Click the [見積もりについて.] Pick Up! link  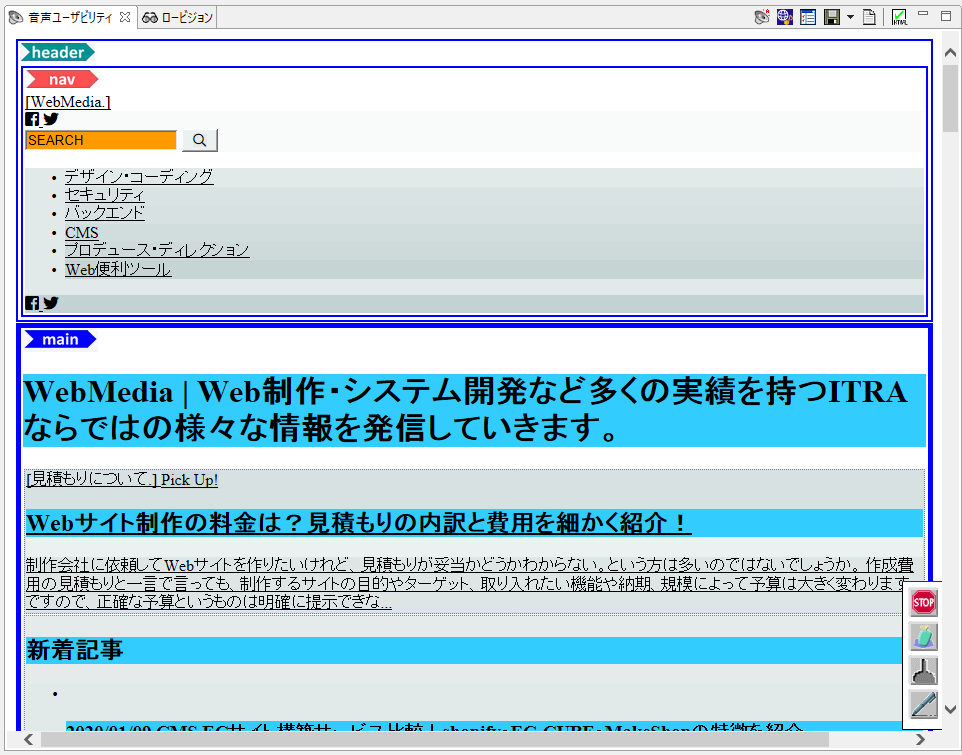coord(122,480)
